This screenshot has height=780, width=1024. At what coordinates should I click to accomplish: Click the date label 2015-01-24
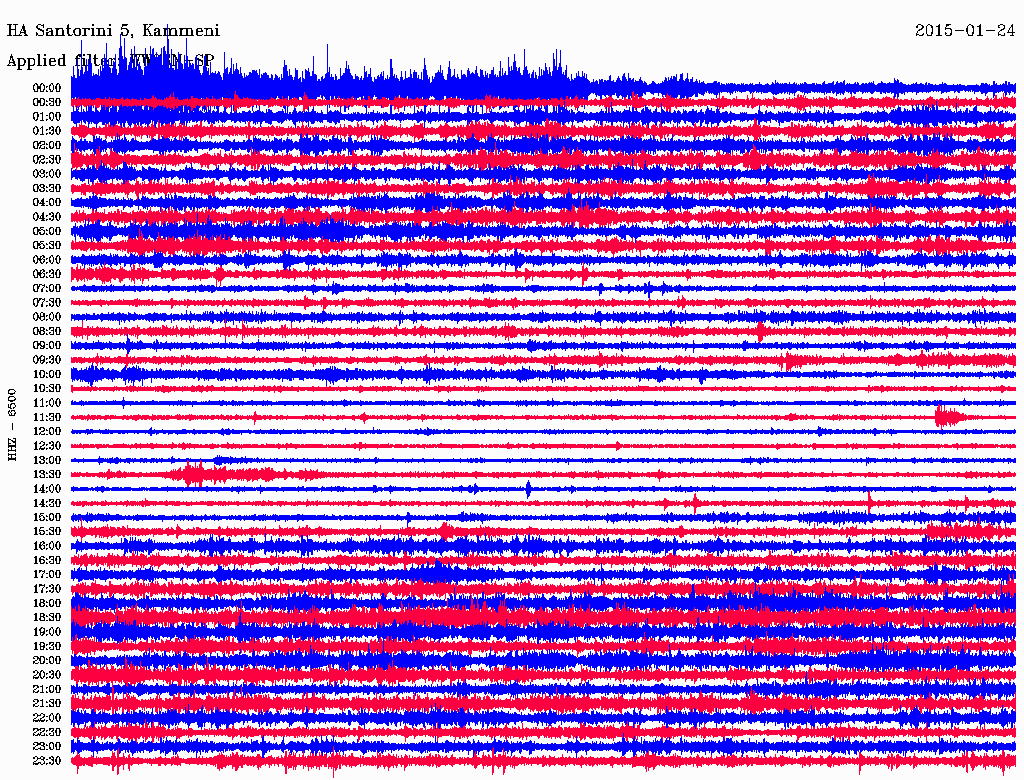click(965, 31)
